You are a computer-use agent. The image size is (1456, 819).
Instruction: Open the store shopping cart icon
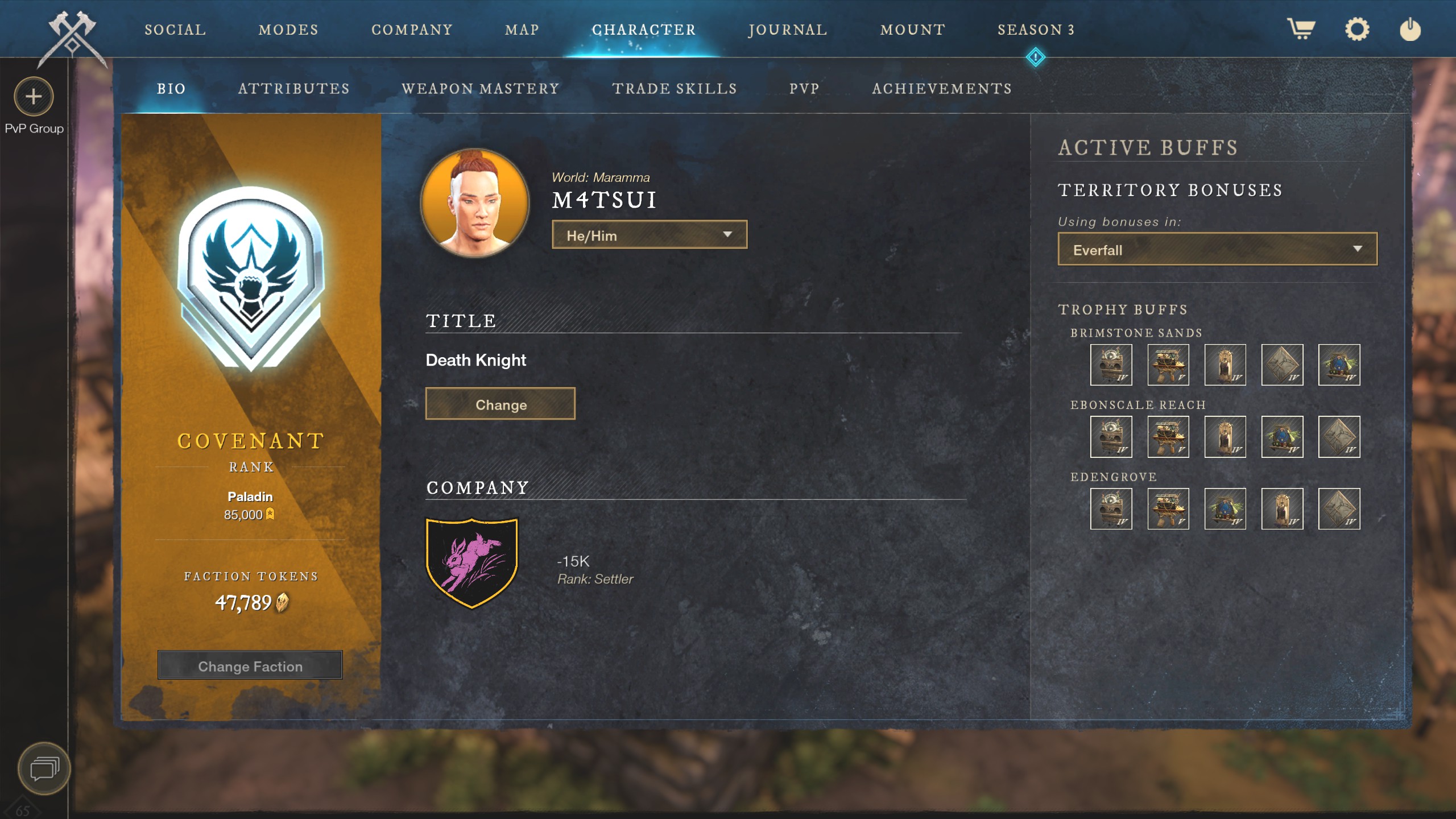pyautogui.click(x=1301, y=28)
